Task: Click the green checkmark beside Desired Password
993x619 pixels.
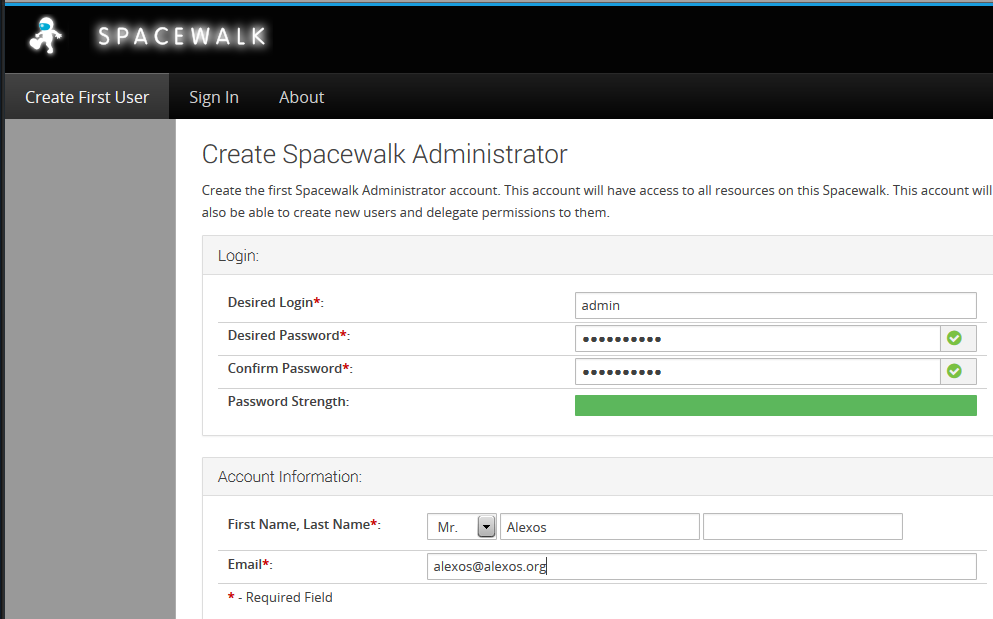Action: click(954, 338)
